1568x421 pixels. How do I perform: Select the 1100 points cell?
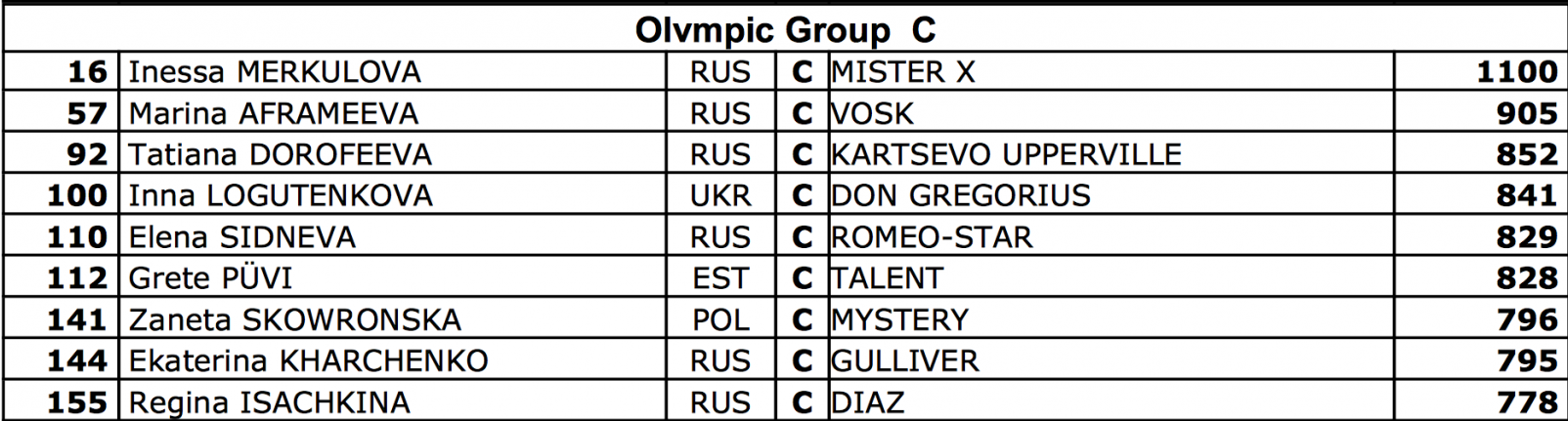point(1516,72)
